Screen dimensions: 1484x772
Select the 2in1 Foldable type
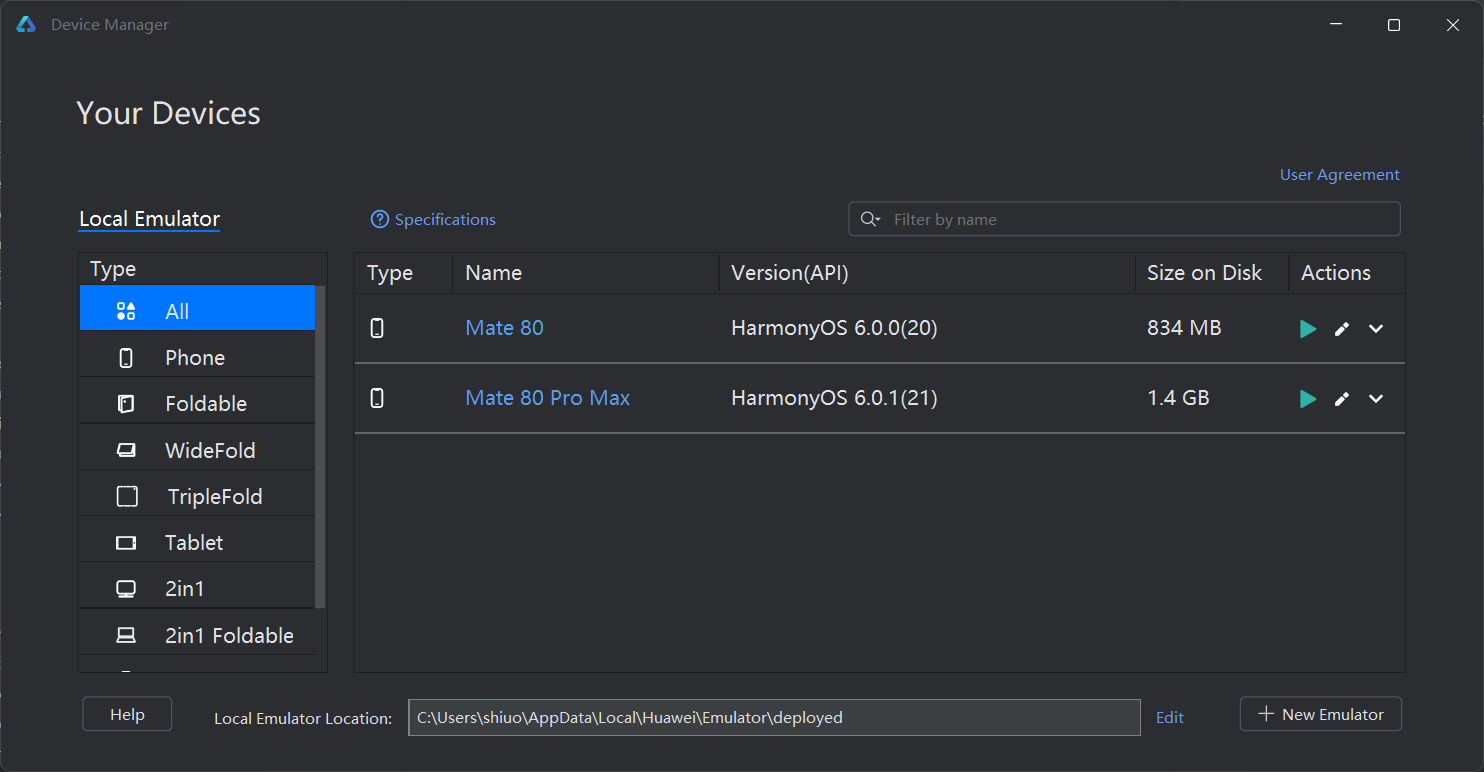(197, 635)
